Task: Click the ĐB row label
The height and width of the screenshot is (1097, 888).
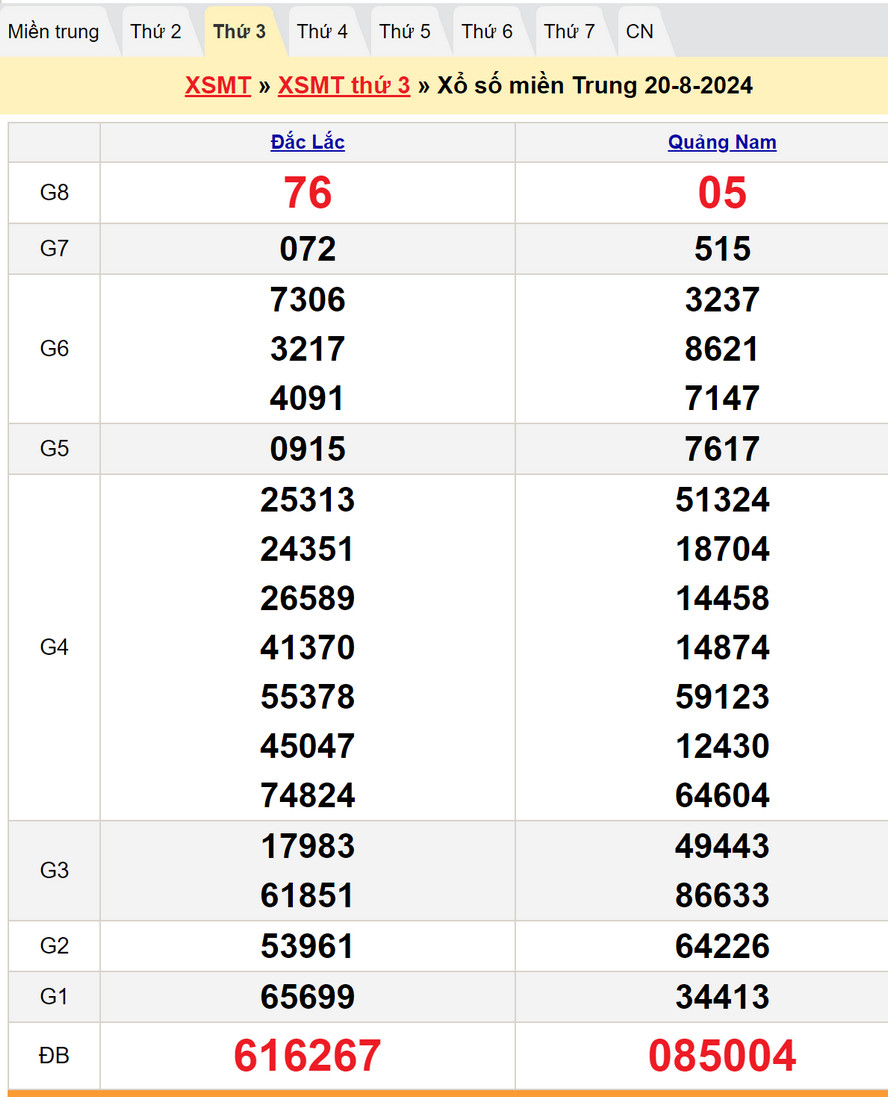Action: [54, 1056]
